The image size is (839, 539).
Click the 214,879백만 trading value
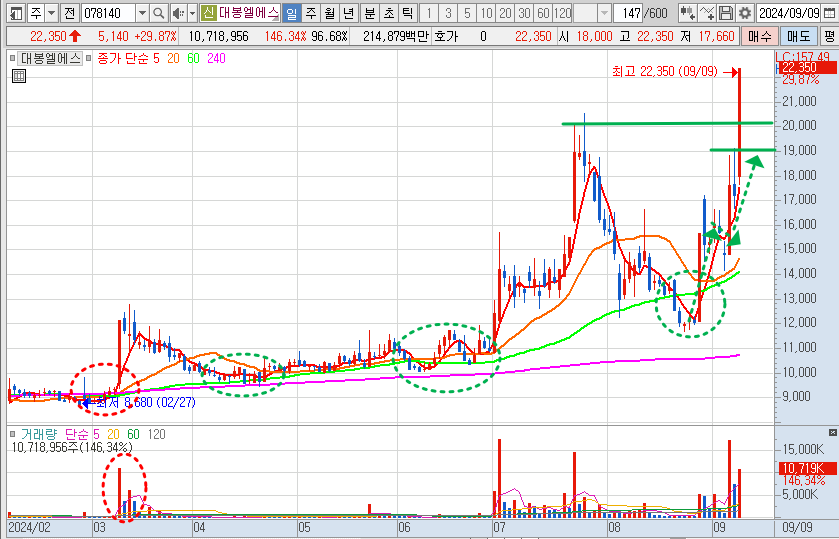pos(396,36)
